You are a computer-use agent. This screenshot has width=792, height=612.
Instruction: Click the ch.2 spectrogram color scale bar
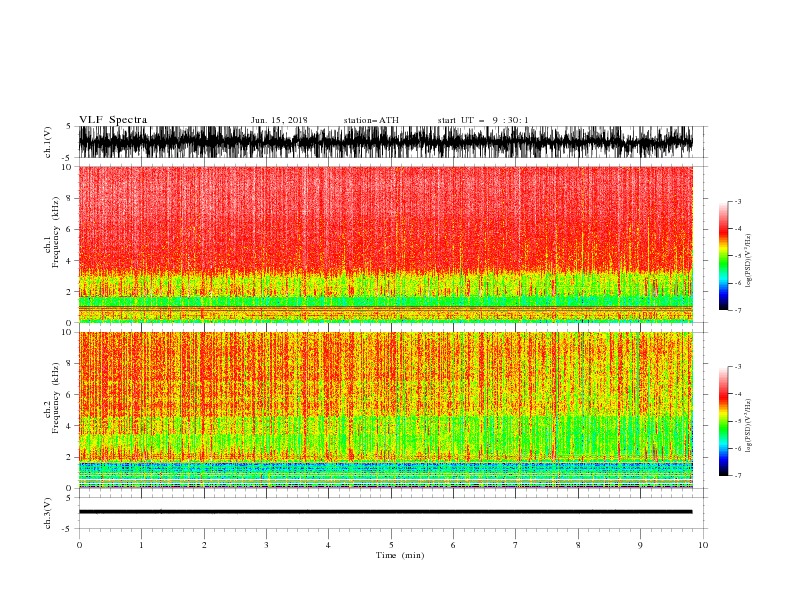pos(723,421)
